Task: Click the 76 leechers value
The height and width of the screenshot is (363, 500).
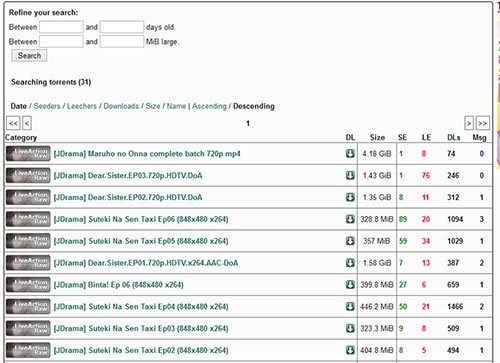Action: click(426, 175)
